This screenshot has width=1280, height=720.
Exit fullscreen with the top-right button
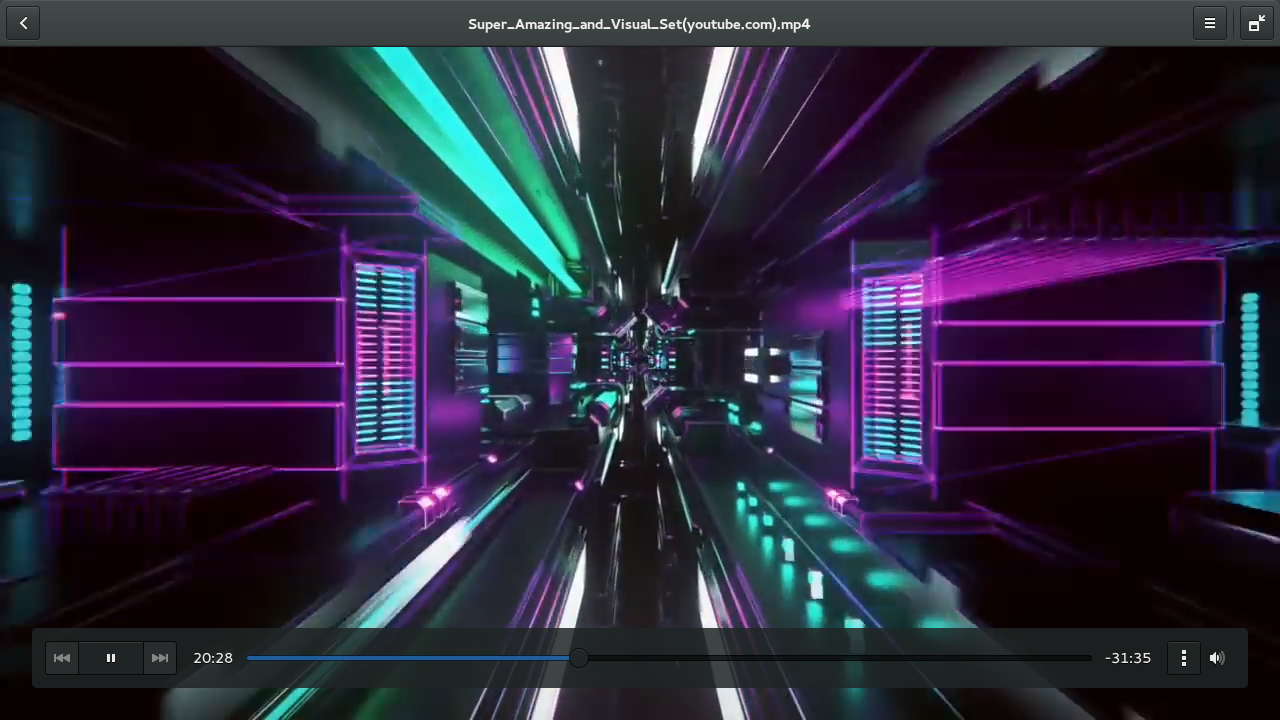(x=1256, y=23)
